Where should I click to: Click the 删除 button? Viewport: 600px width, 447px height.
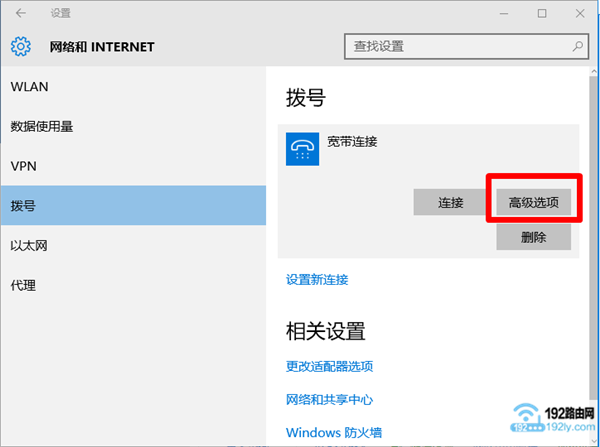pyautogui.click(x=533, y=237)
